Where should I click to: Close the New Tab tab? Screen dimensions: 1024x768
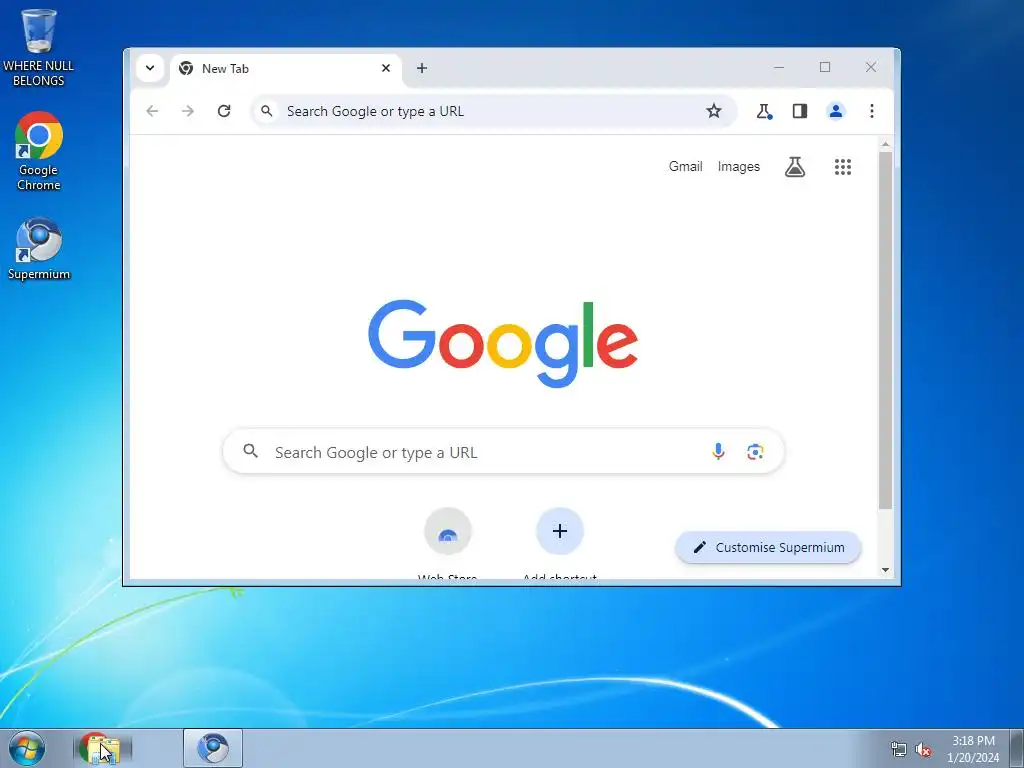point(386,68)
